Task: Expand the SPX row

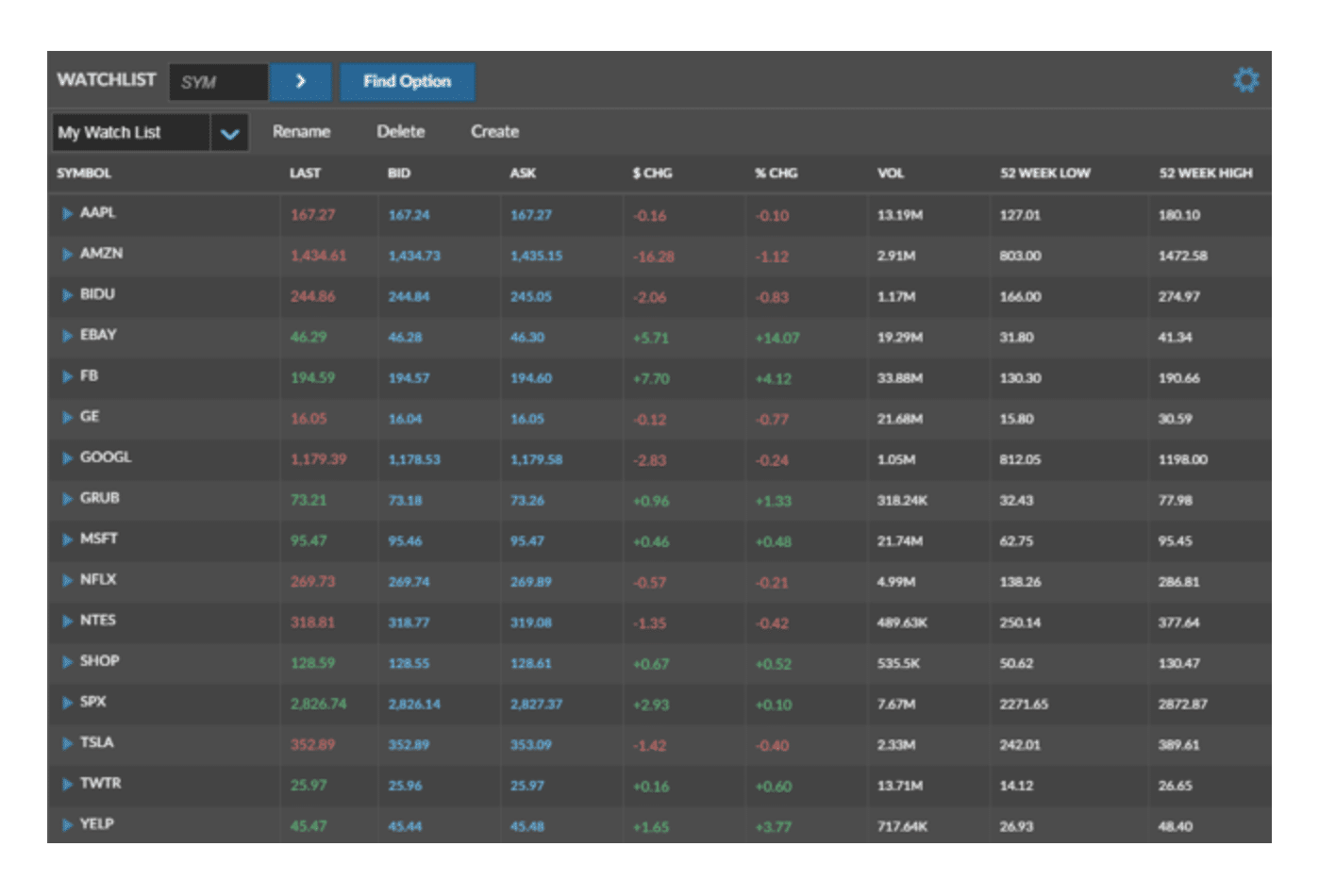Action: (67, 703)
